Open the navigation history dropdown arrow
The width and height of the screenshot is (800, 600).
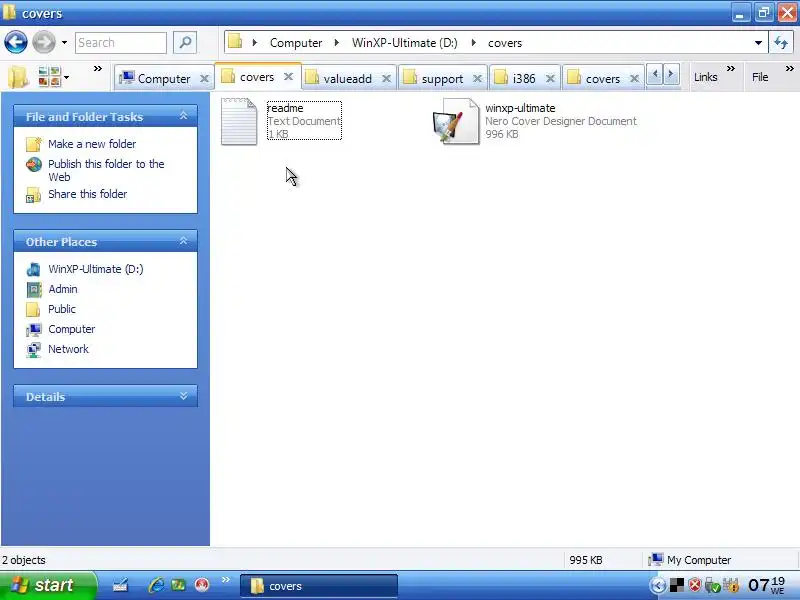[x=64, y=43]
